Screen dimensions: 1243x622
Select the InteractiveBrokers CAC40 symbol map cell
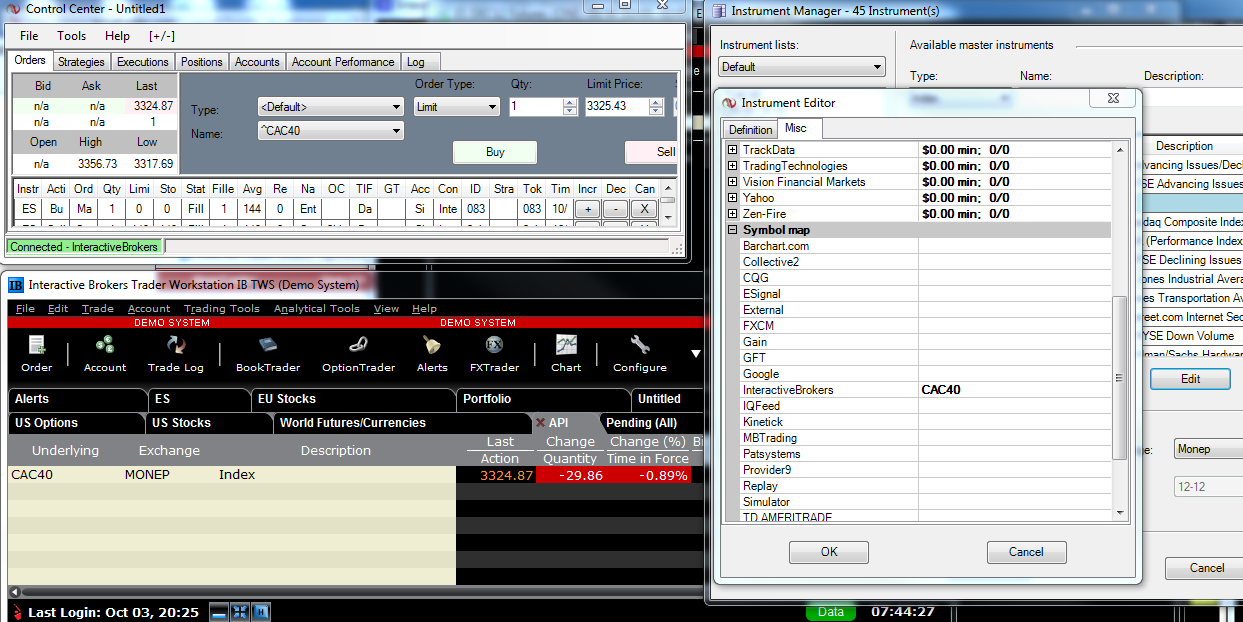coord(1014,390)
